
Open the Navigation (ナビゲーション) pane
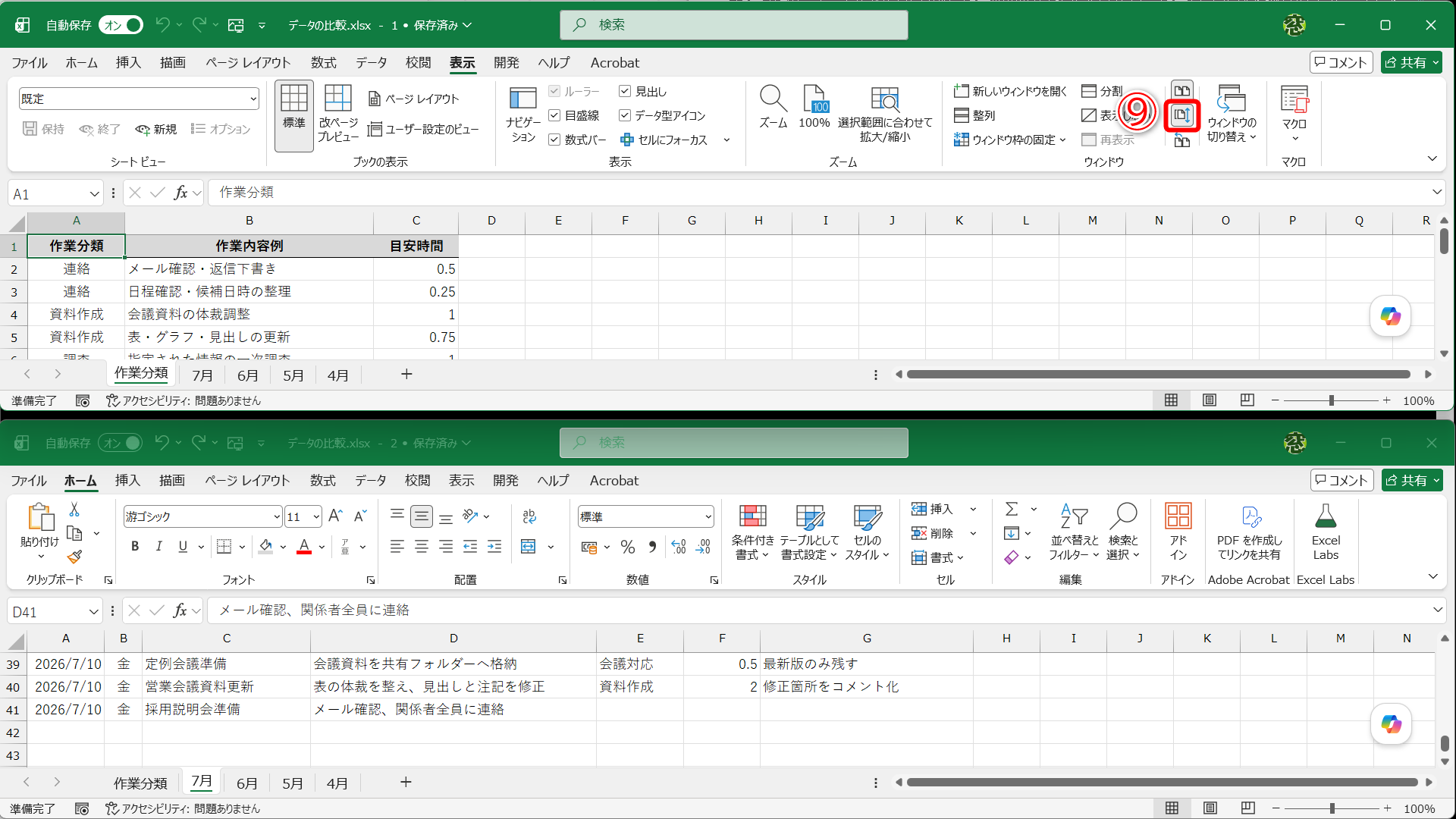click(x=523, y=114)
